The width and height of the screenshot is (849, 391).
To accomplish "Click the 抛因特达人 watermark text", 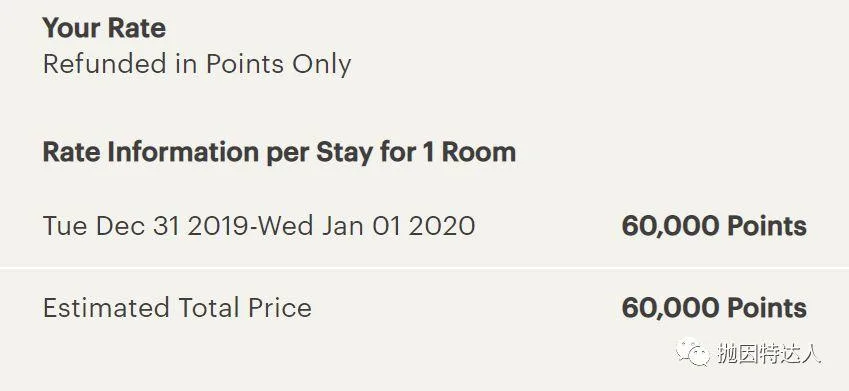I will click(769, 353).
